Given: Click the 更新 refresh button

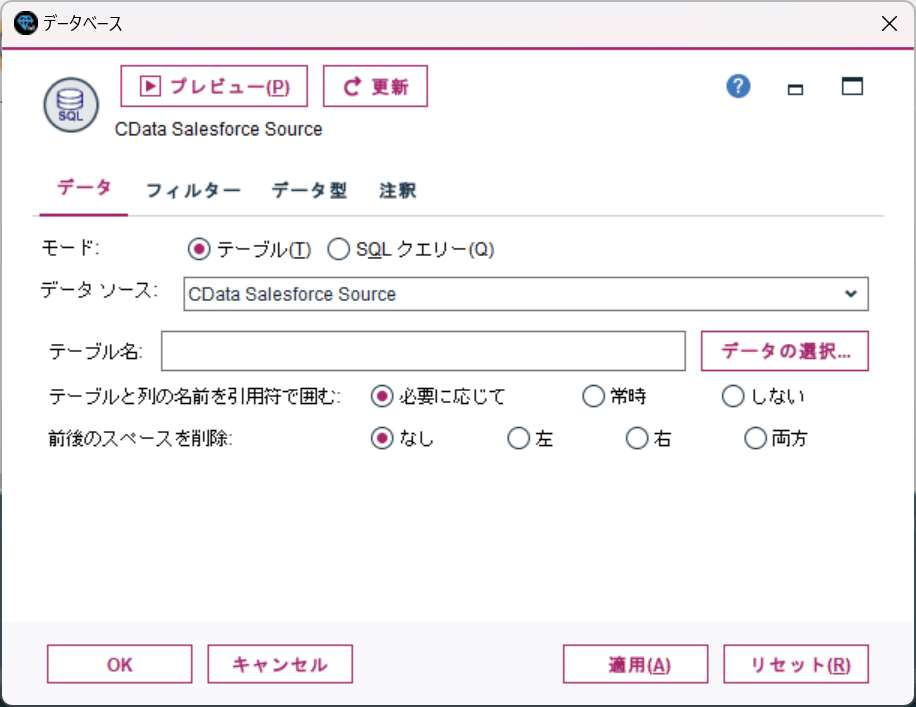Looking at the screenshot, I should click(375, 86).
